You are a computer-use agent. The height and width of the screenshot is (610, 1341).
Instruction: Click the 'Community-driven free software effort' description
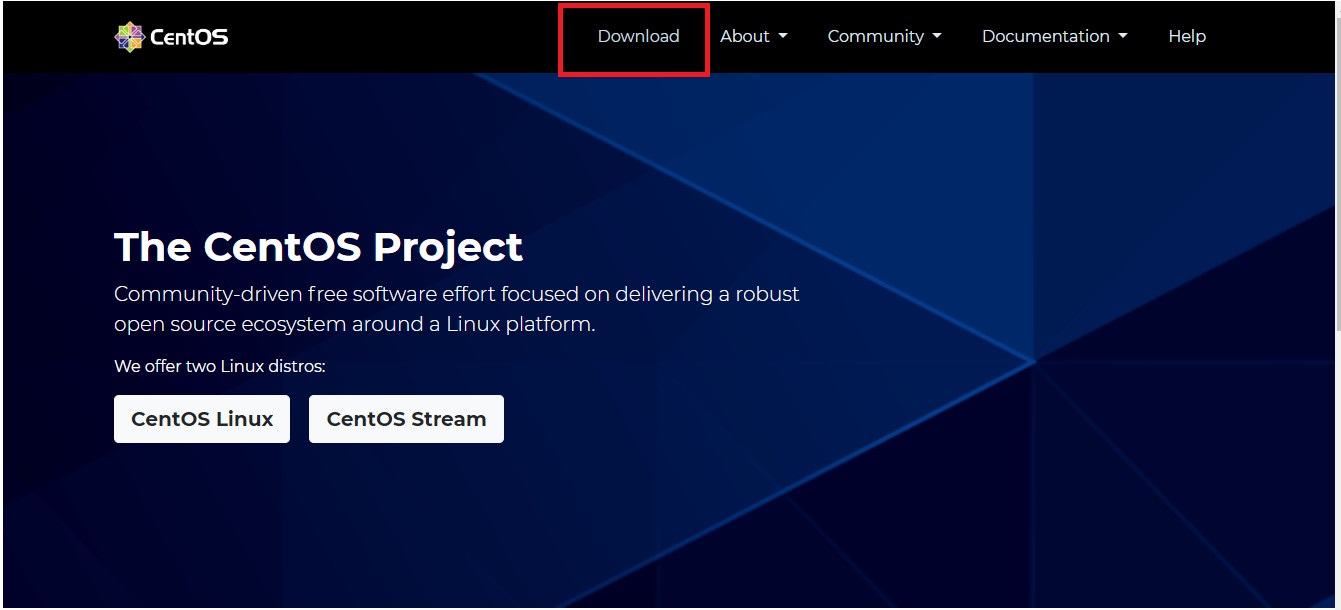pyautogui.click(x=457, y=309)
